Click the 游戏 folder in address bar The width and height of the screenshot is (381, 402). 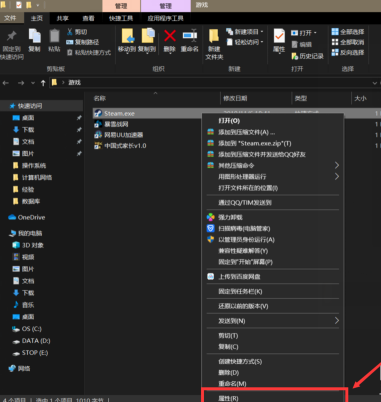75,82
